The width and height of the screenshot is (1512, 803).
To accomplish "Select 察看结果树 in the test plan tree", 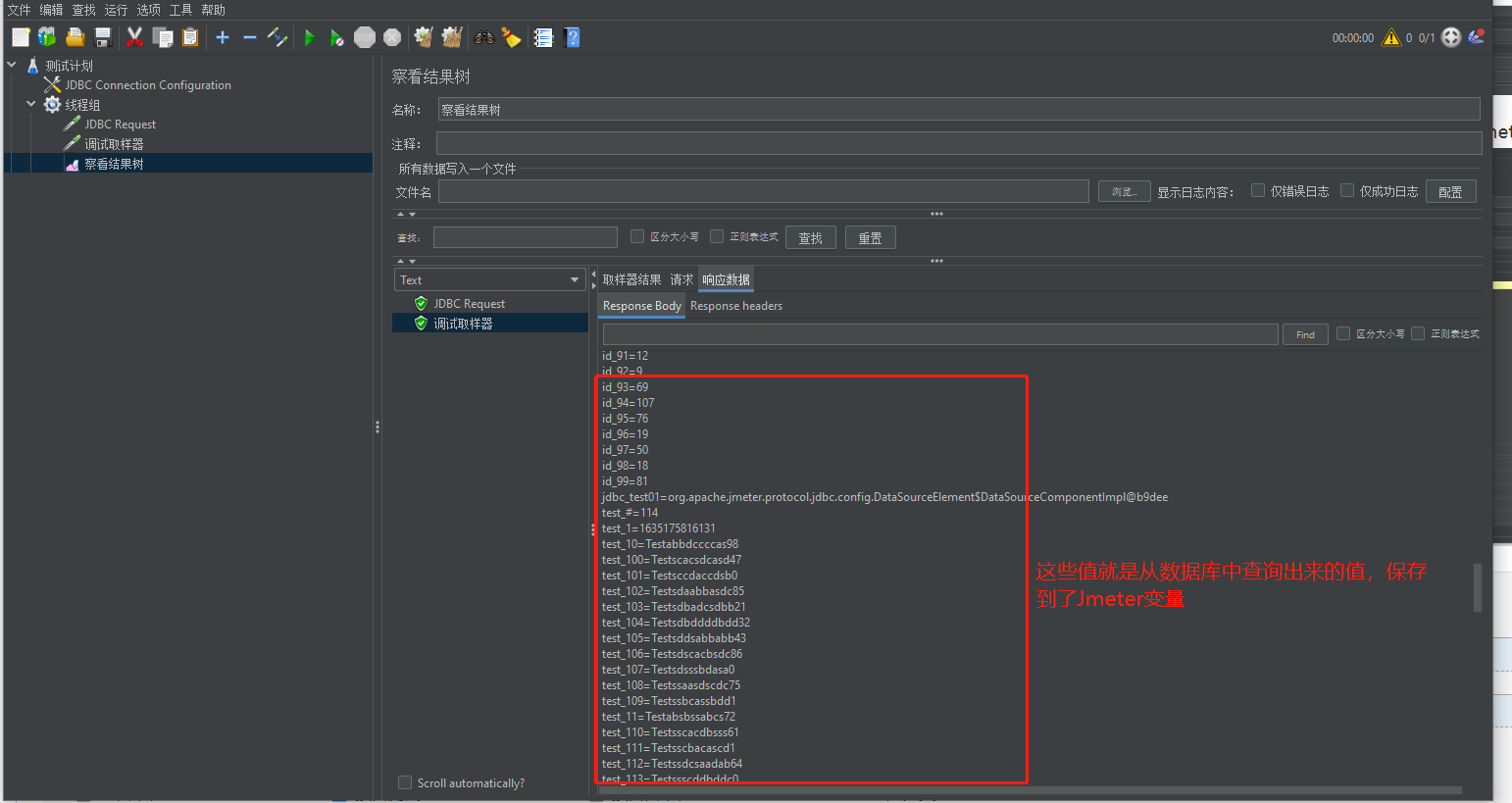I will tap(114, 164).
